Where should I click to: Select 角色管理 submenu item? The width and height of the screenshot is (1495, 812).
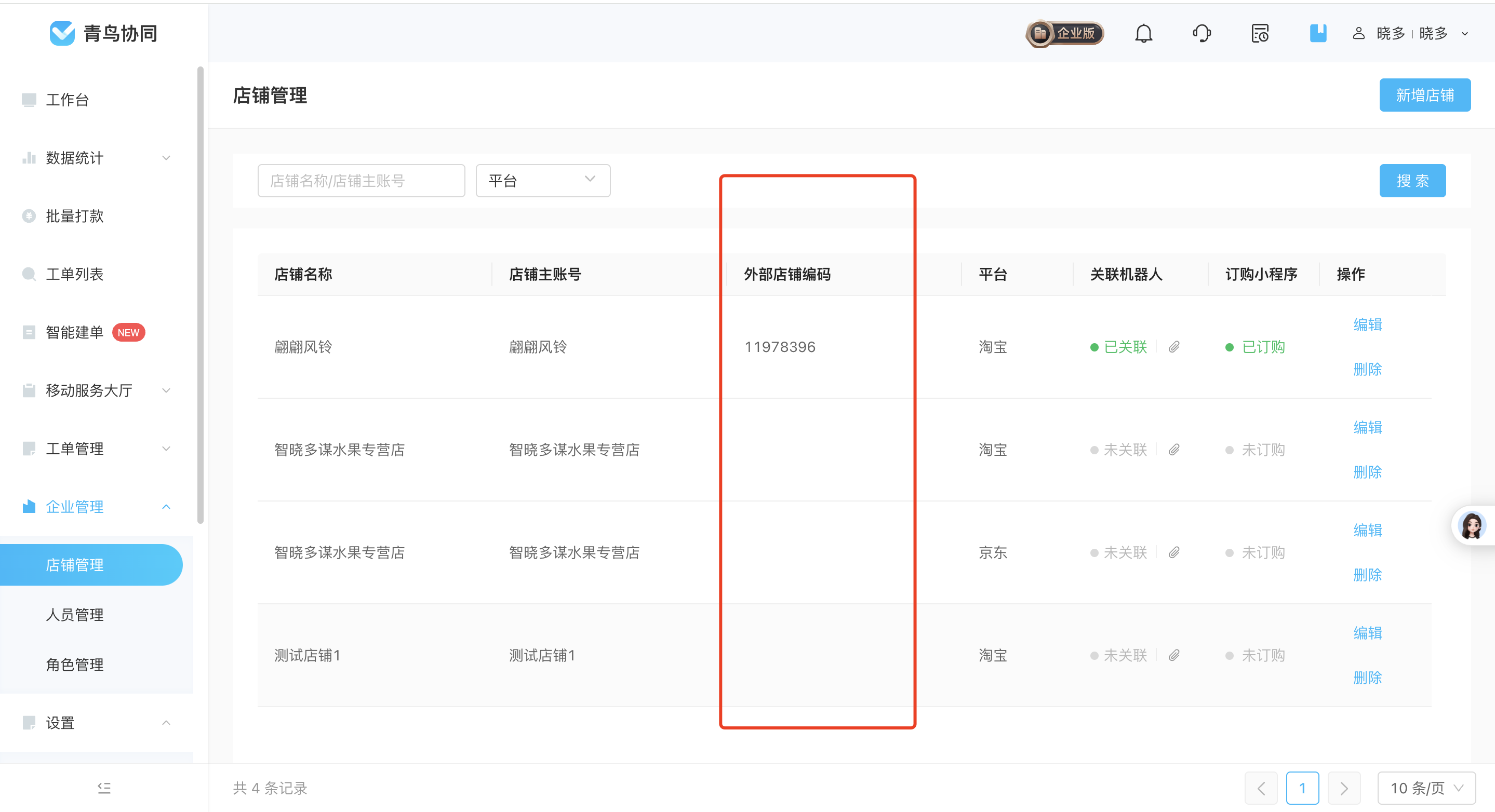(x=75, y=665)
